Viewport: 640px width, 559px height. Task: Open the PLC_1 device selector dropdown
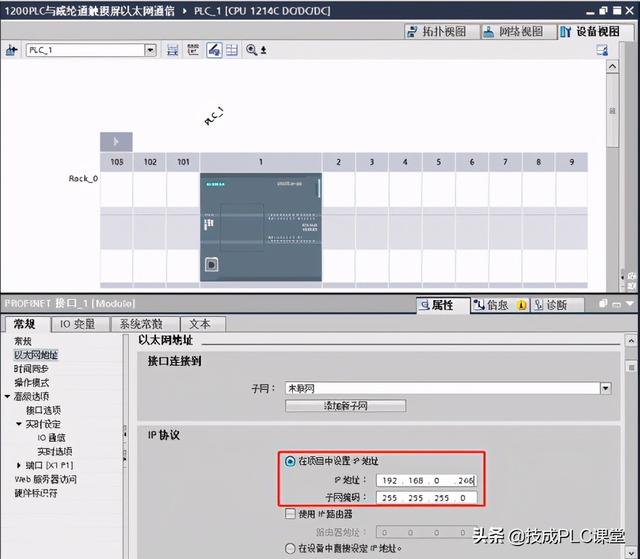(151, 50)
